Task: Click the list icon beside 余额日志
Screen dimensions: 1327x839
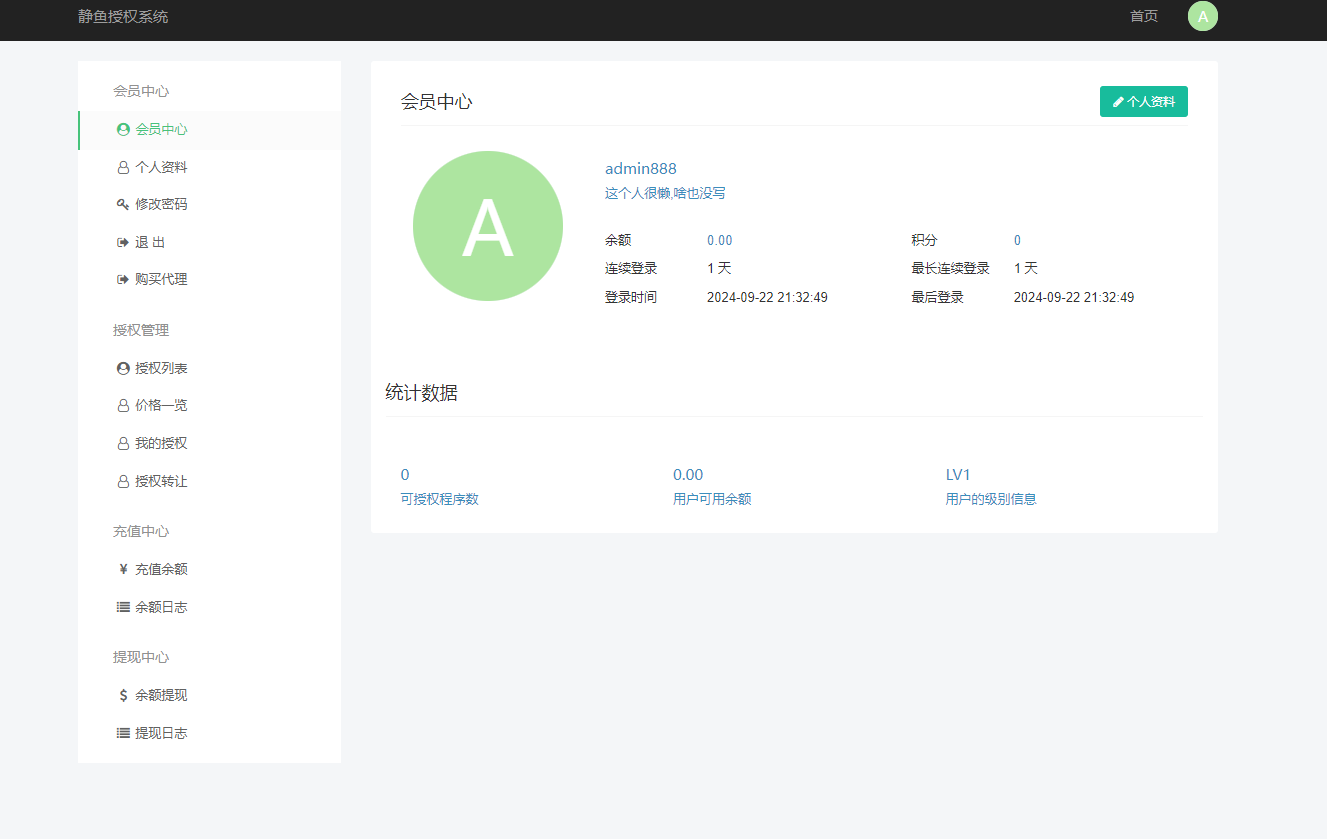Action: tap(123, 607)
